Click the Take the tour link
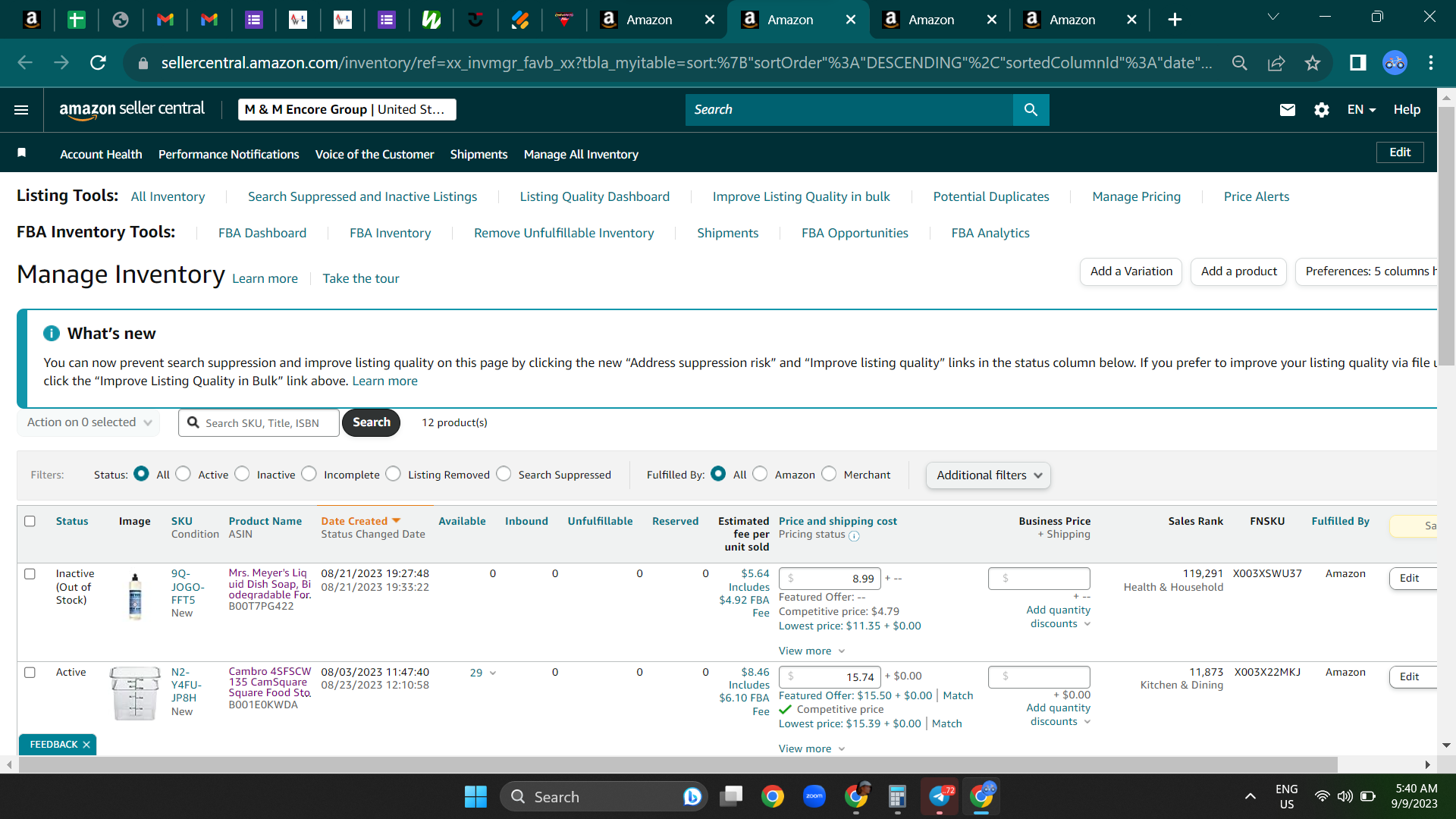The height and width of the screenshot is (819, 1456). pyautogui.click(x=361, y=278)
